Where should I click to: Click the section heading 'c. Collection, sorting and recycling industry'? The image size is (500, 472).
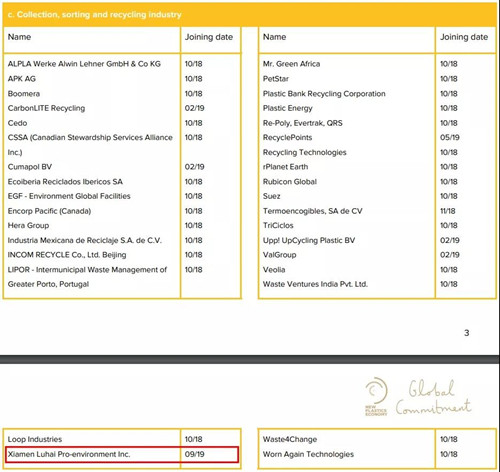click(x=95, y=15)
